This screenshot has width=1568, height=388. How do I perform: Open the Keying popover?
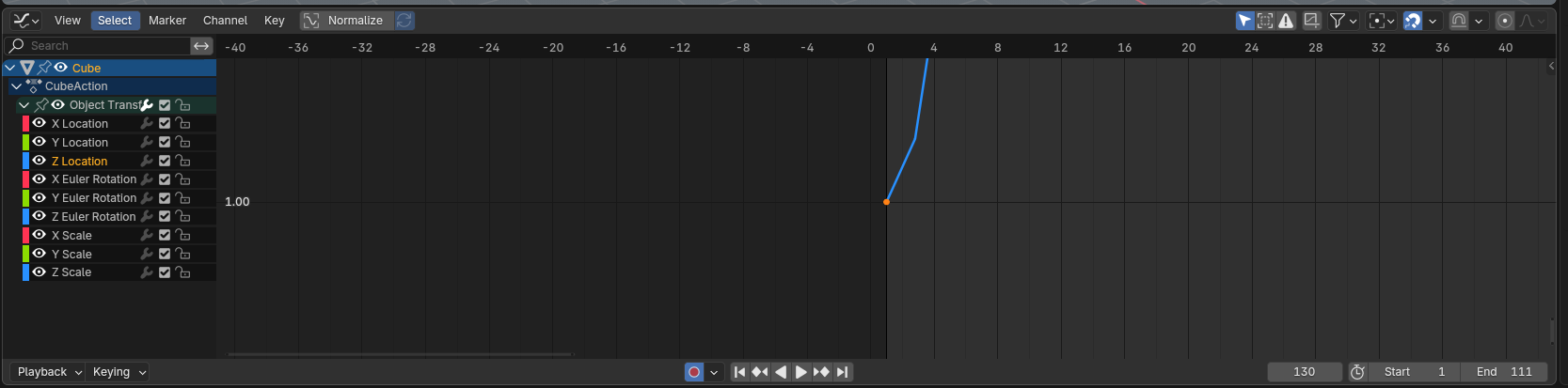[x=119, y=372]
